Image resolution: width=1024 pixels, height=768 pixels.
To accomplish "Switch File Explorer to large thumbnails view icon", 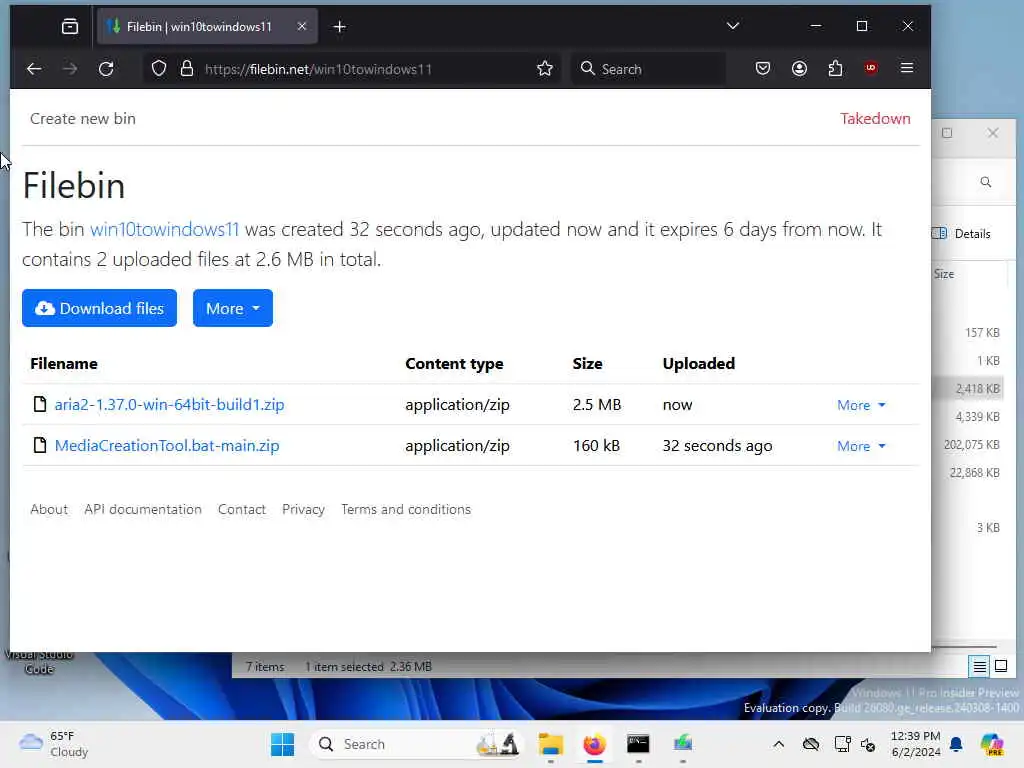I will pyautogui.click(x=1000, y=667).
